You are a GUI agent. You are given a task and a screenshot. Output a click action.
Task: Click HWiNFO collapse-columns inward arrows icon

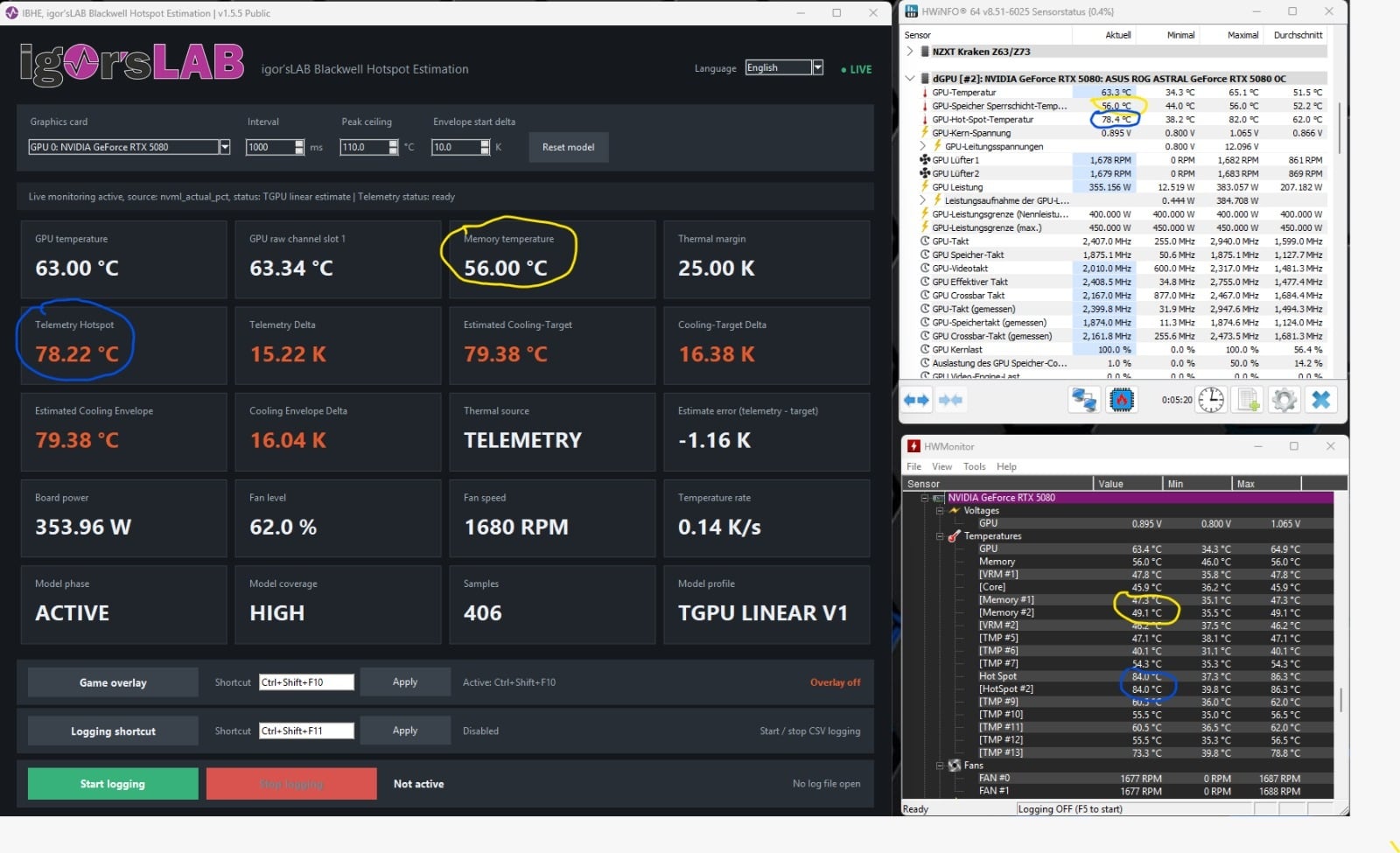(x=951, y=400)
